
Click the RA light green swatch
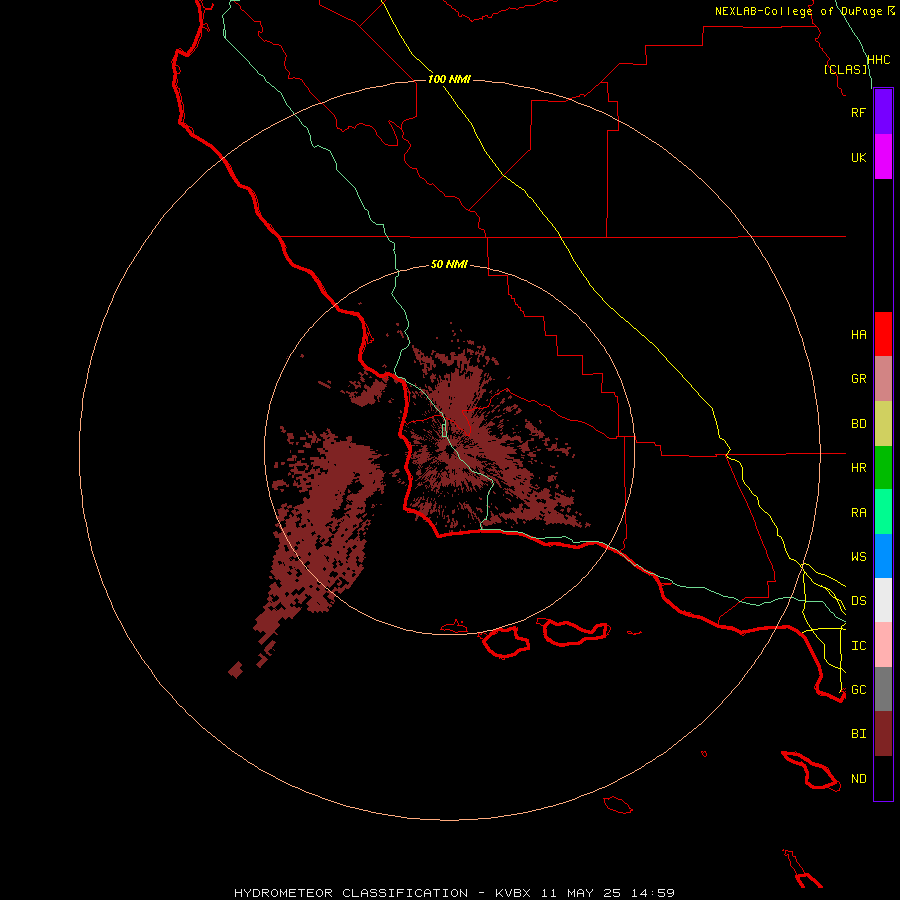(883, 512)
